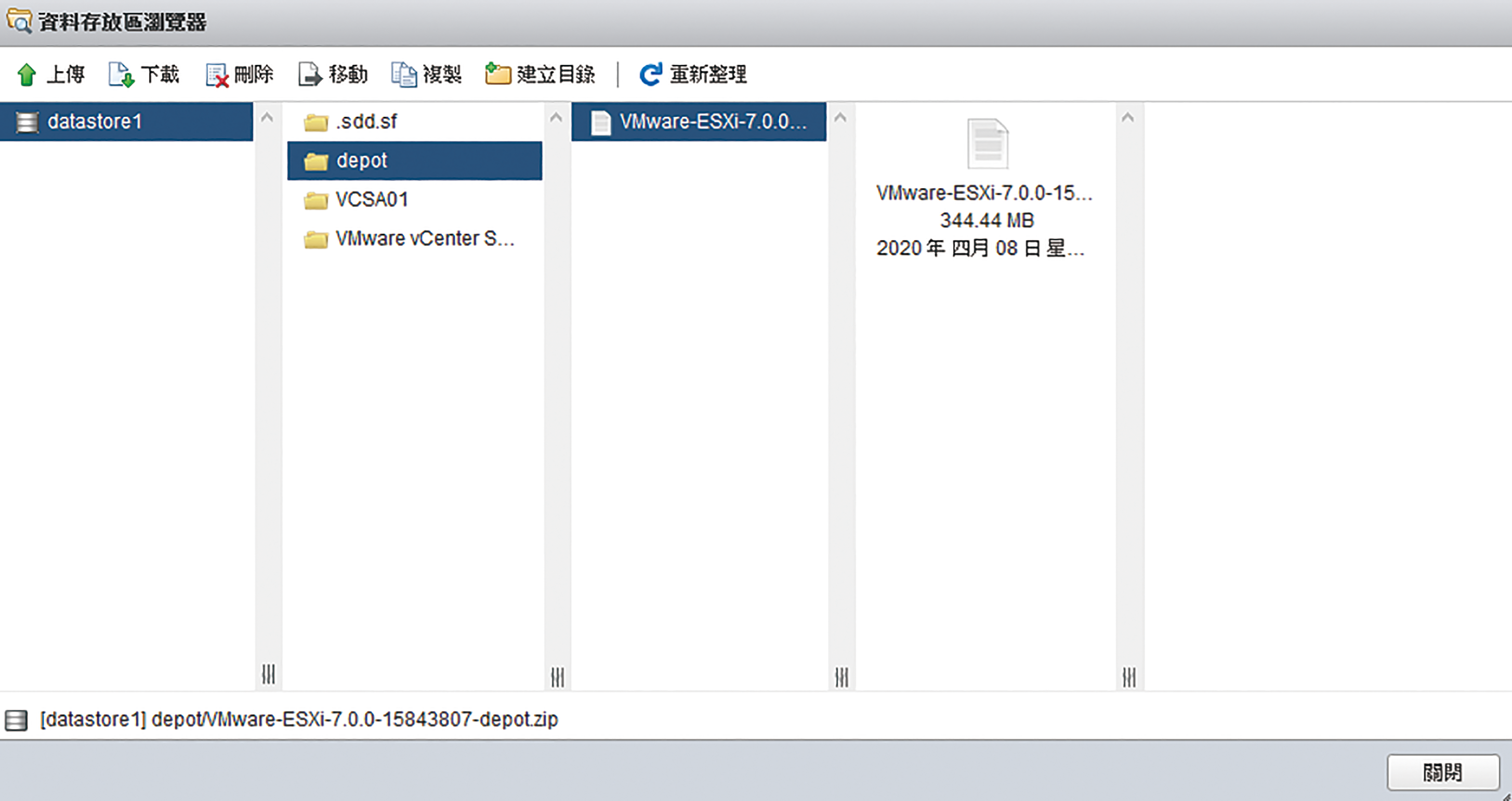Click the 344.44 MB file size text
Viewport: 1512px width, 801px height.
click(x=987, y=220)
